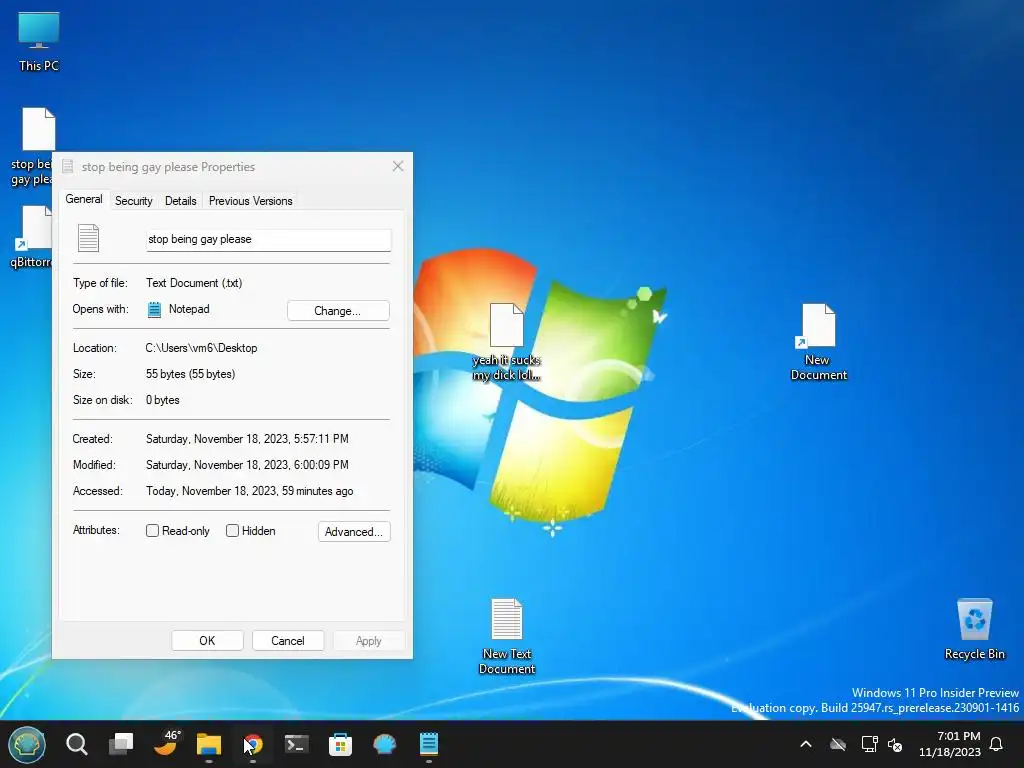The width and height of the screenshot is (1024, 768).
Task: Click Cancel in Properties dialog
Action: coord(287,641)
